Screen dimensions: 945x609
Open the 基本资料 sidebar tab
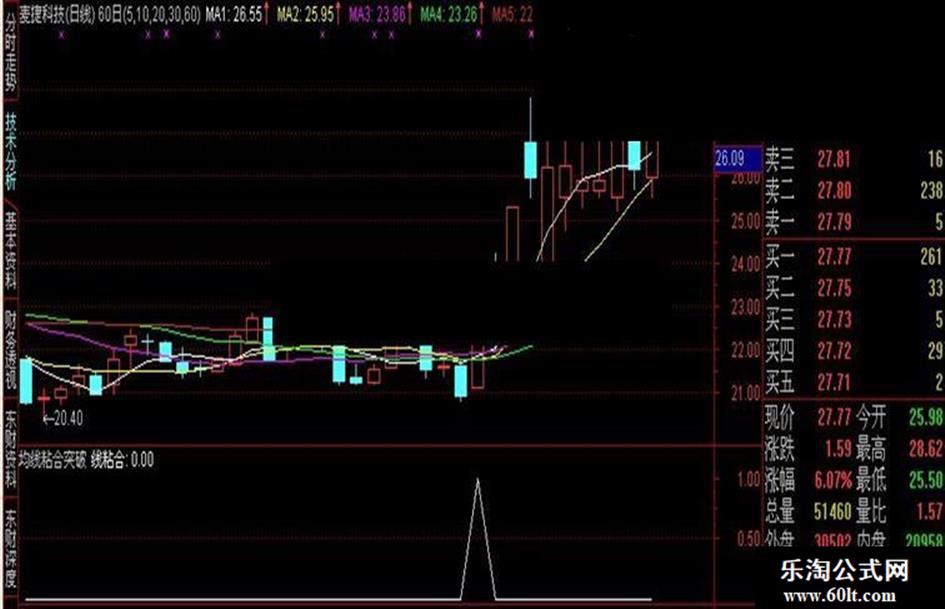coord(10,251)
